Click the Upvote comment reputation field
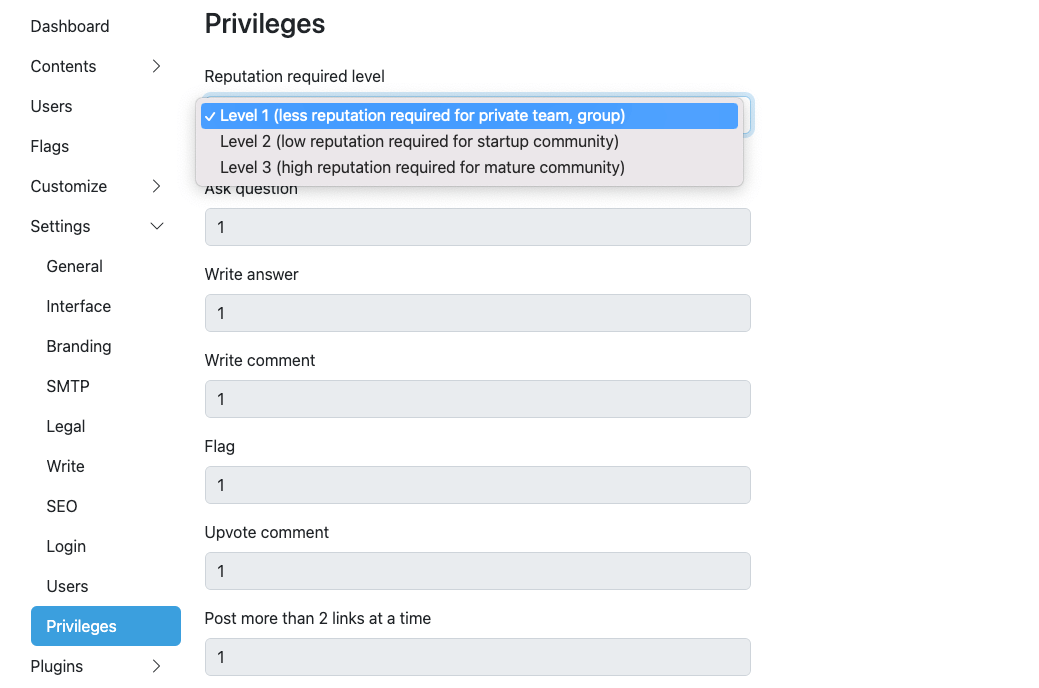 [477, 571]
